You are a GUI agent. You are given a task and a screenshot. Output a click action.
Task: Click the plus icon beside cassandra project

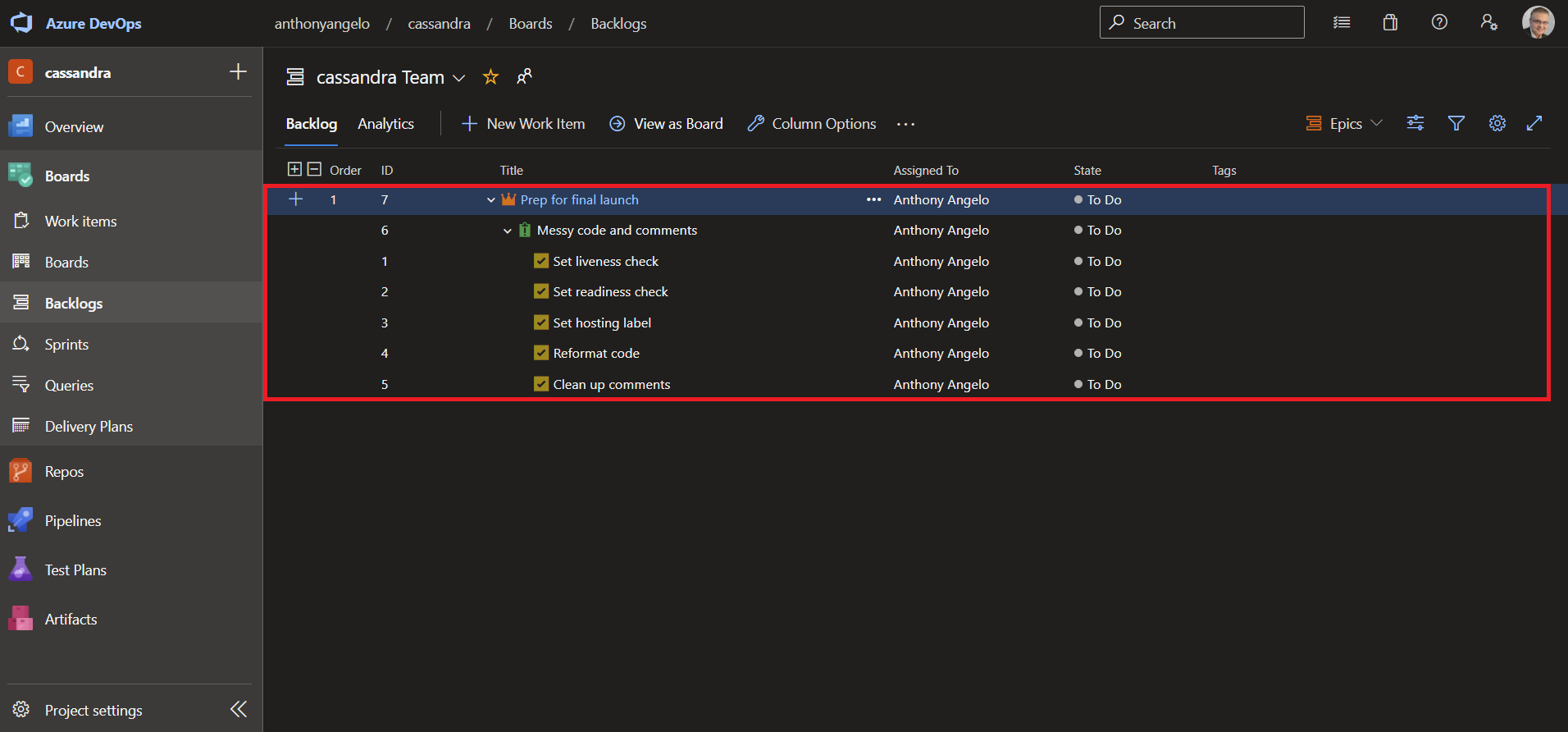point(238,71)
